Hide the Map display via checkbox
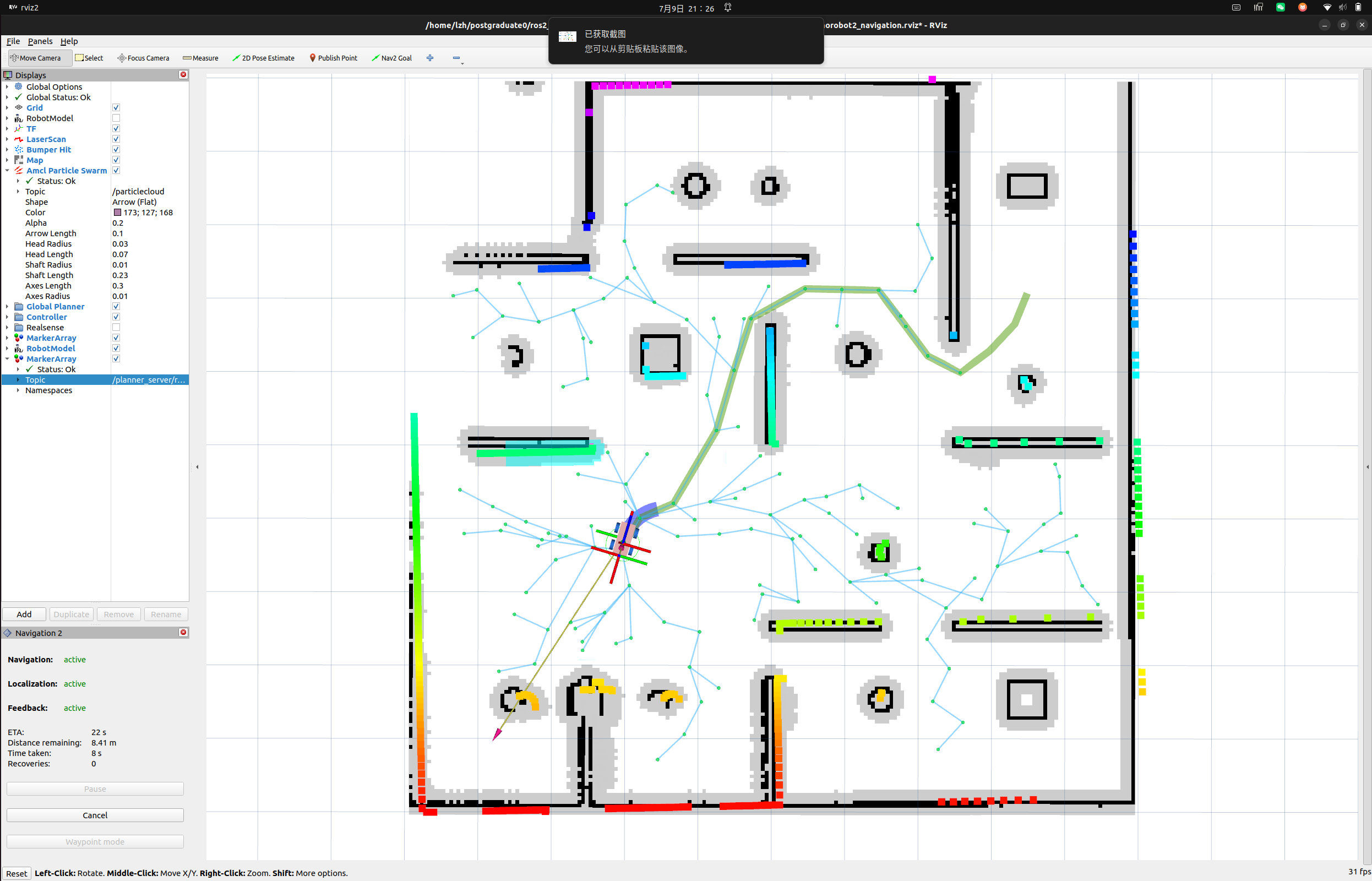The image size is (1372, 881). point(116,160)
